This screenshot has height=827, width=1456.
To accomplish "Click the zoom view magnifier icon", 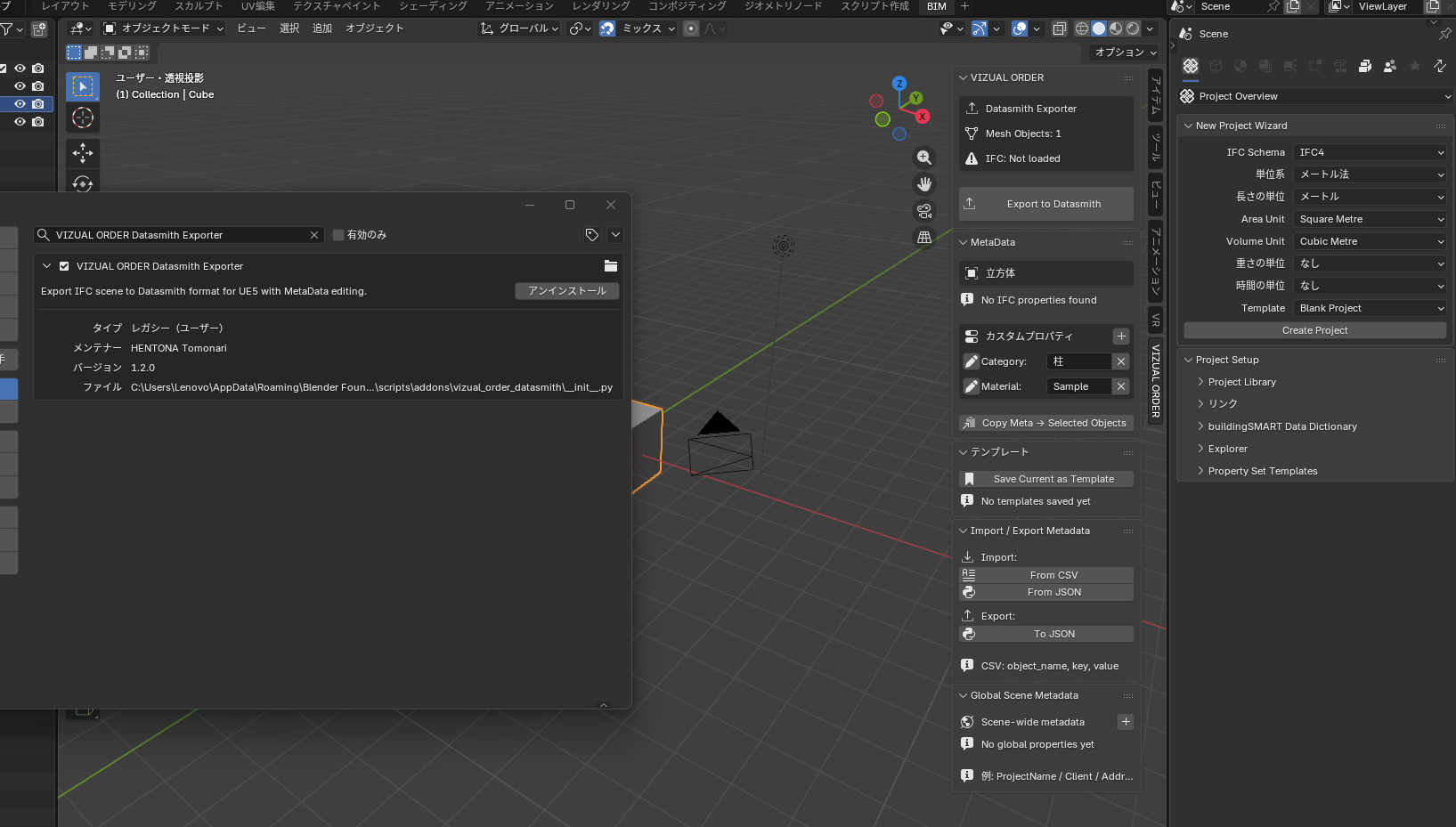I will (x=924, y=158).
